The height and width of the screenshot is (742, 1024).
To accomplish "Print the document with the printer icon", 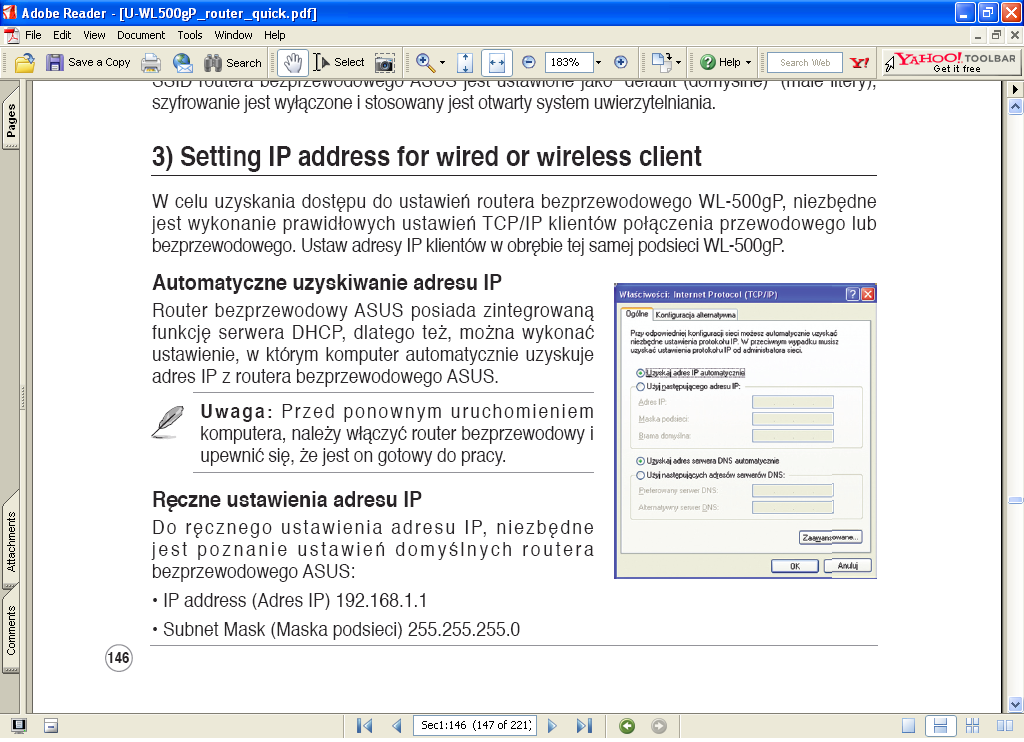I will [151, 63].
